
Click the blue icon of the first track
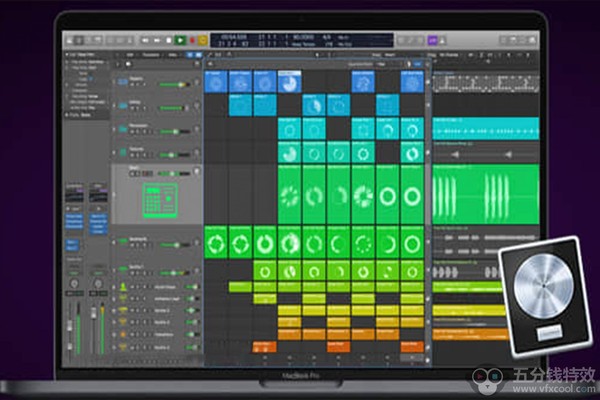[x=121, y=82]
